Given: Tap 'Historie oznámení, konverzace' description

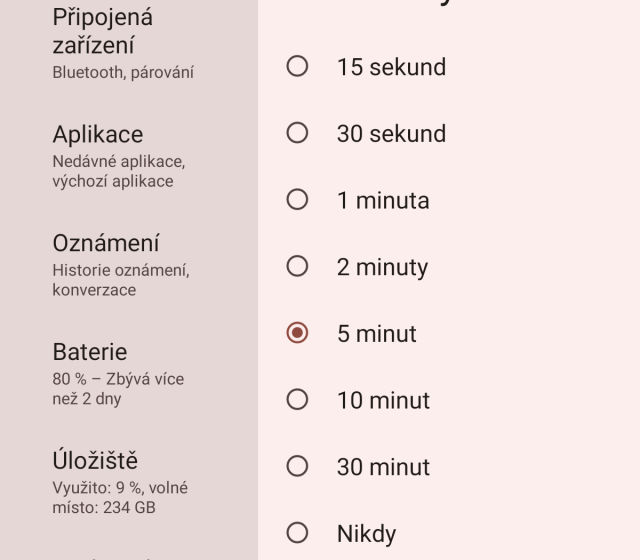Looking at the screenshot, I should tap(121, 280).
